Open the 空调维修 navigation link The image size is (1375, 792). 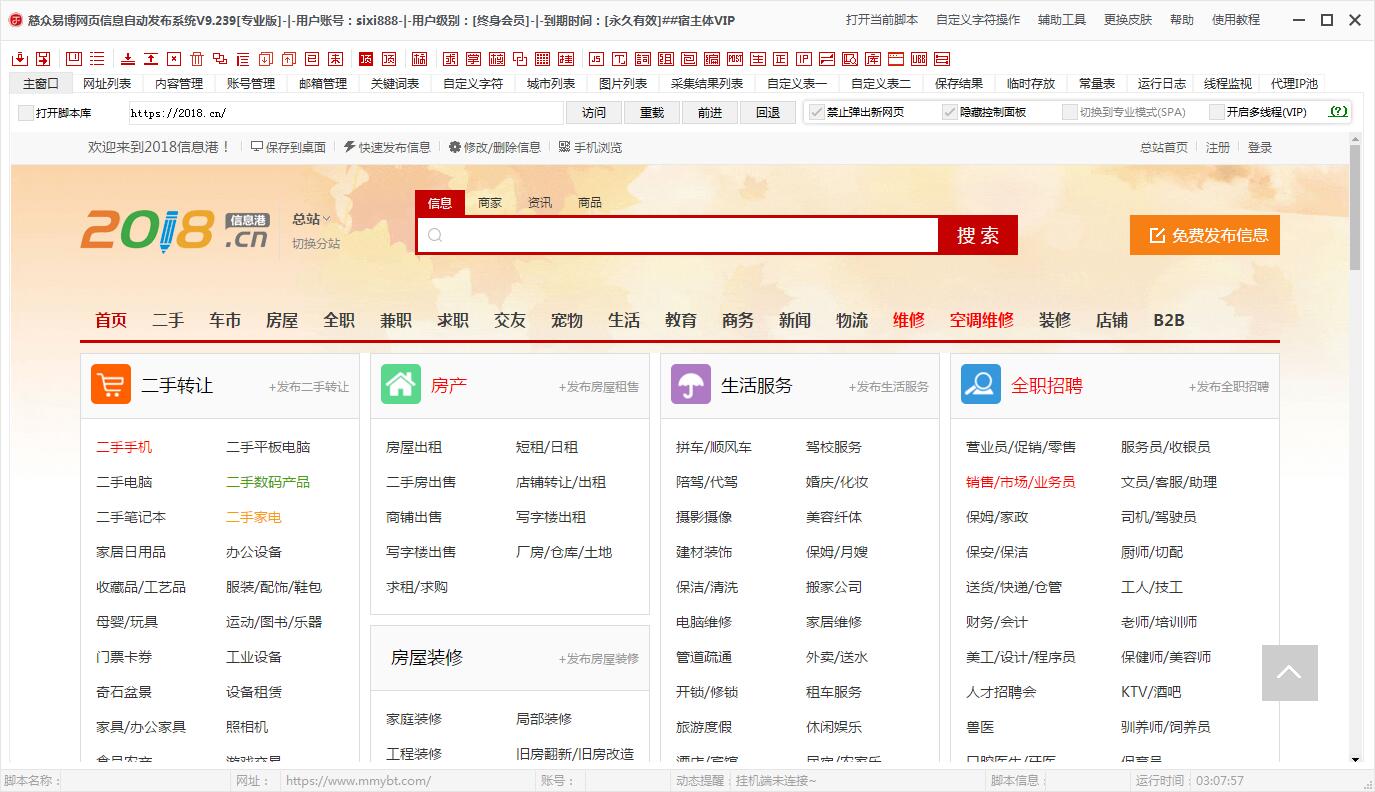[x=982, y=320]
